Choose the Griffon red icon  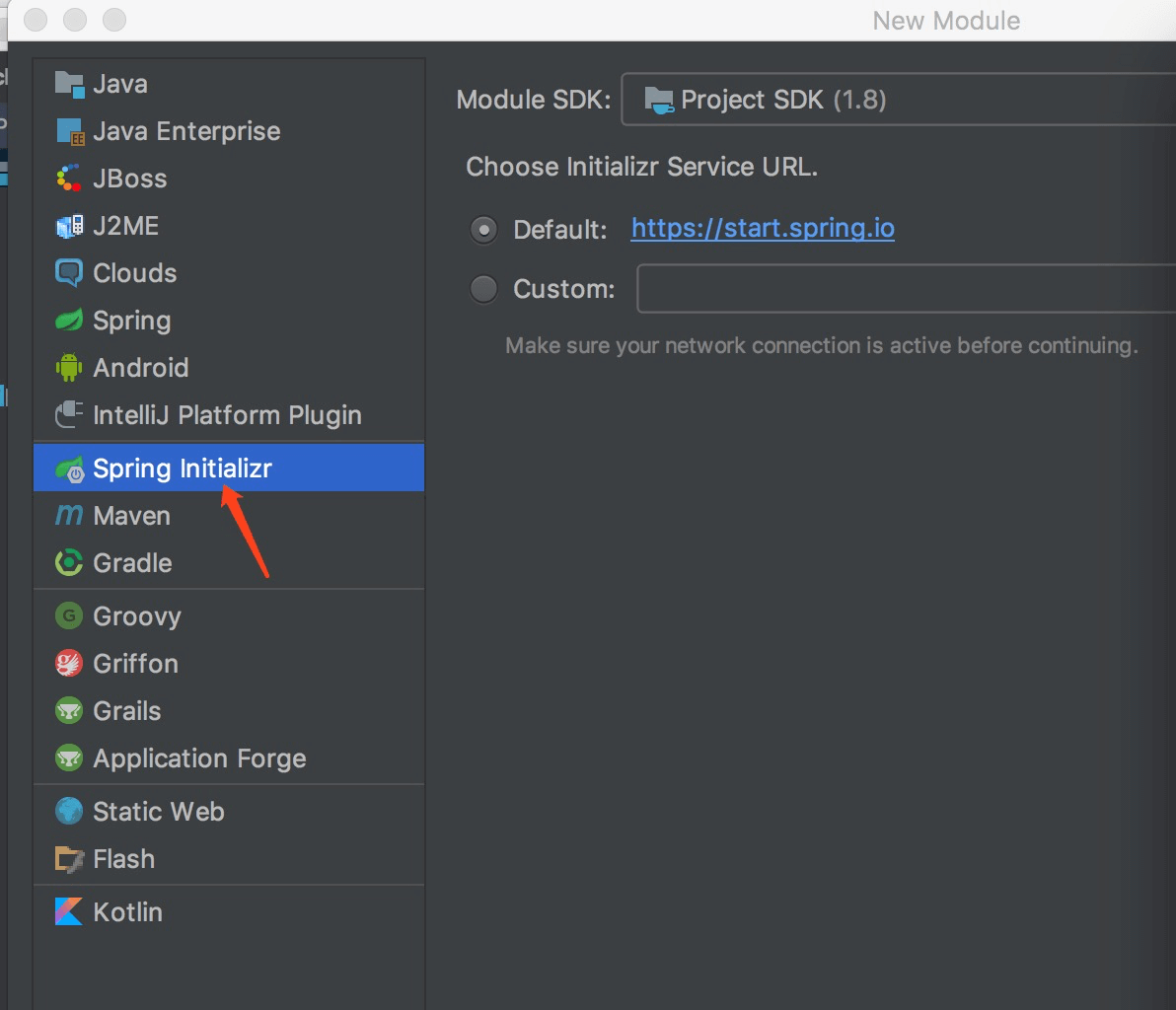[69, 664]
